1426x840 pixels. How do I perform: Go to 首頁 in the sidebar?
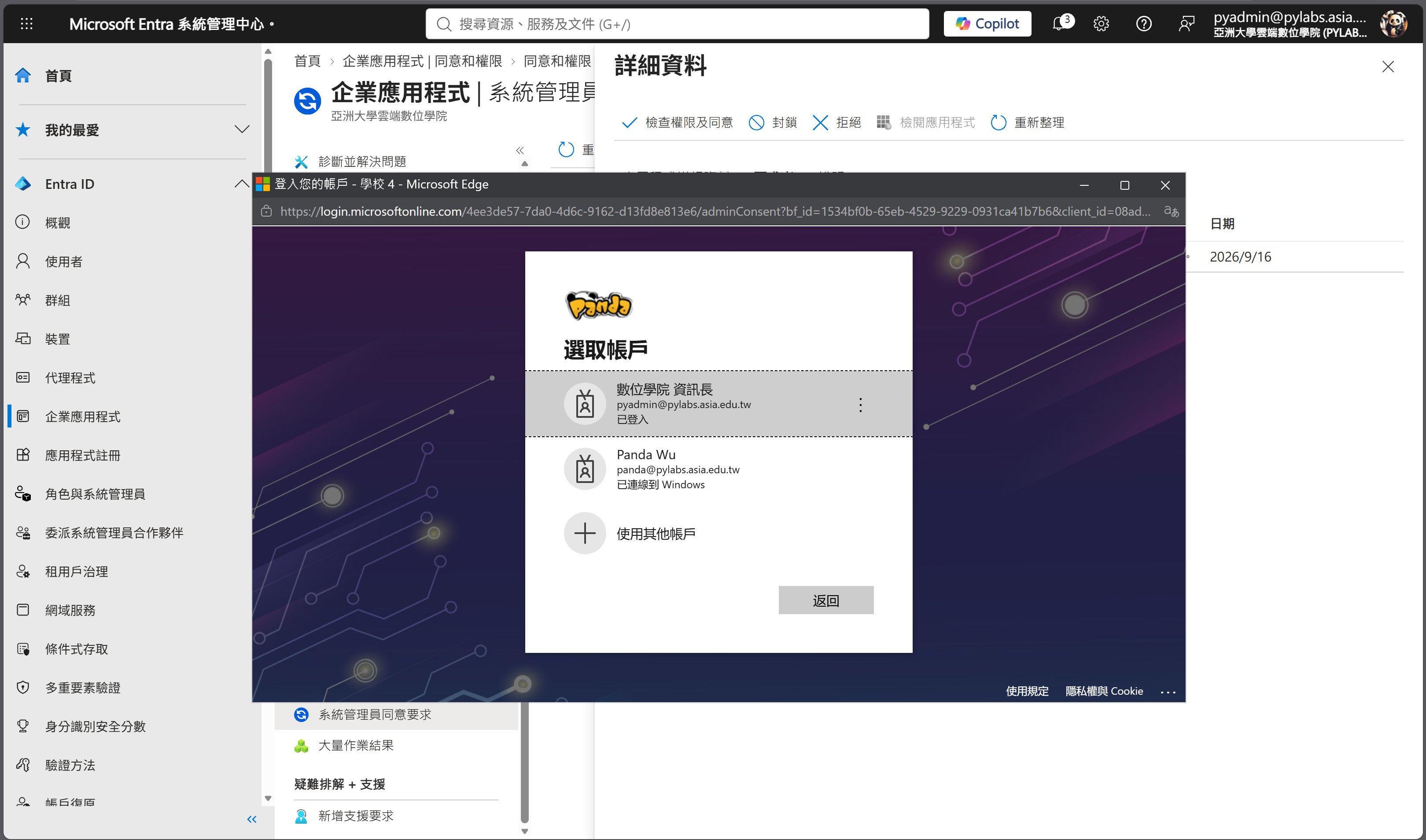tap(58, 75)
